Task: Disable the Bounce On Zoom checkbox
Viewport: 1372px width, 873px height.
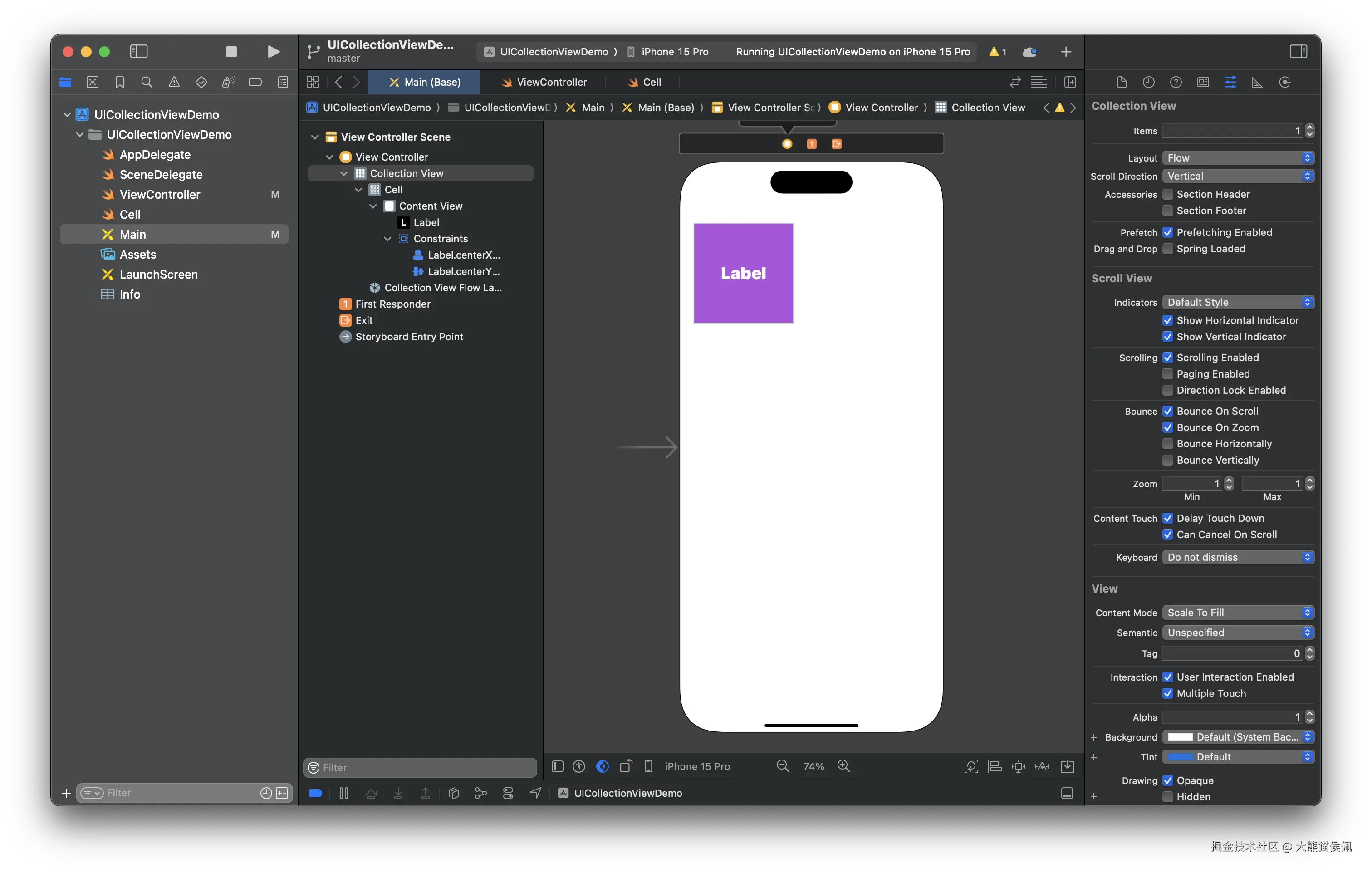Action: 1167,427
